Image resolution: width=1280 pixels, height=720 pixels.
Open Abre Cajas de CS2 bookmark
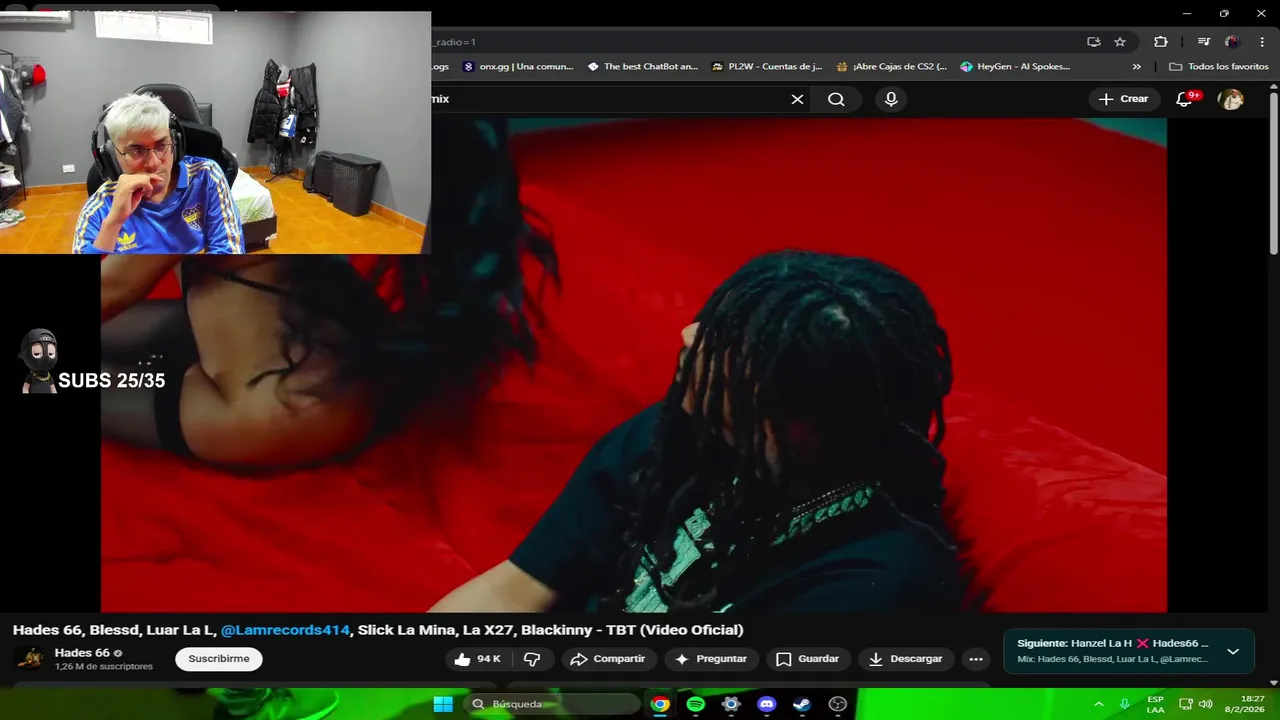(892, 67)
